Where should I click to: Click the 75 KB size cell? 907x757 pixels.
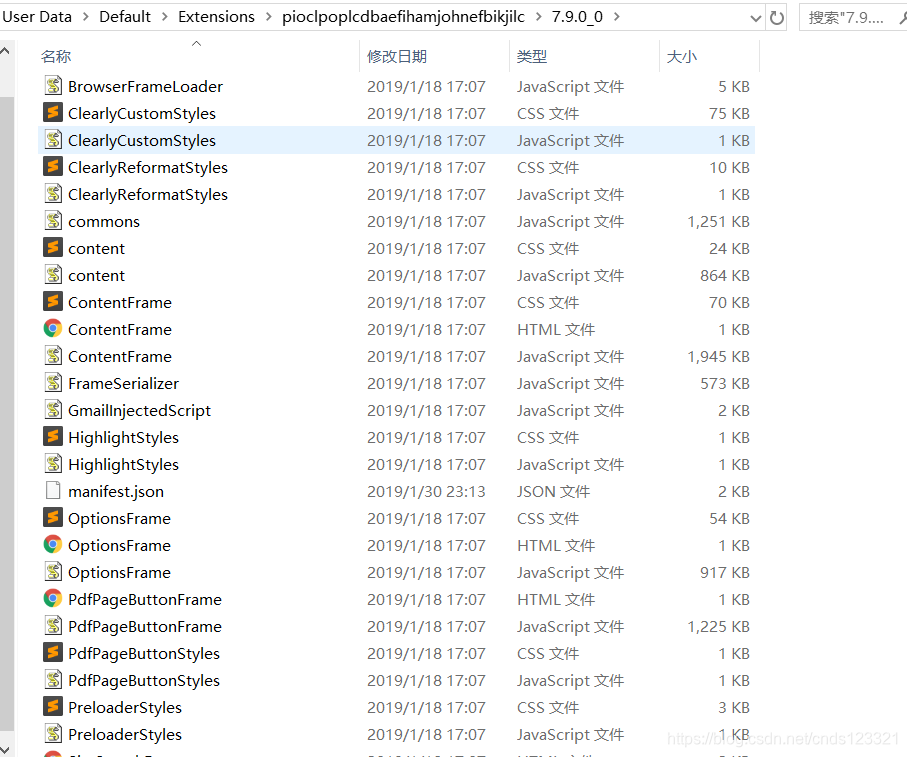(x=729, y=113)
